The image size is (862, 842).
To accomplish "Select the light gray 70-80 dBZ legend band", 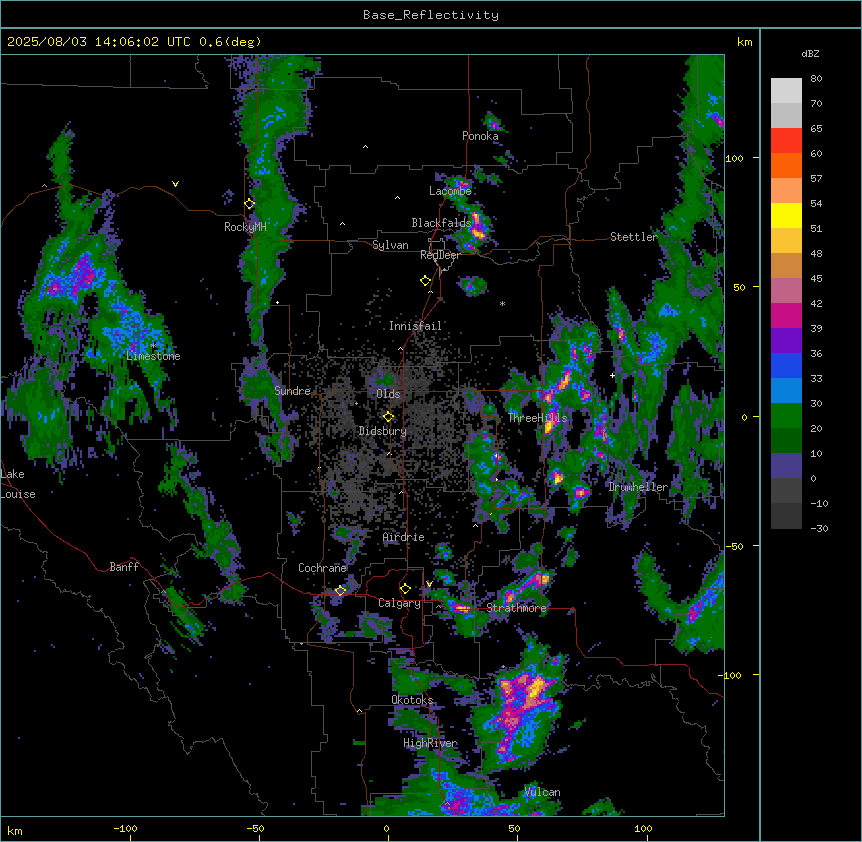I will 786,91.
